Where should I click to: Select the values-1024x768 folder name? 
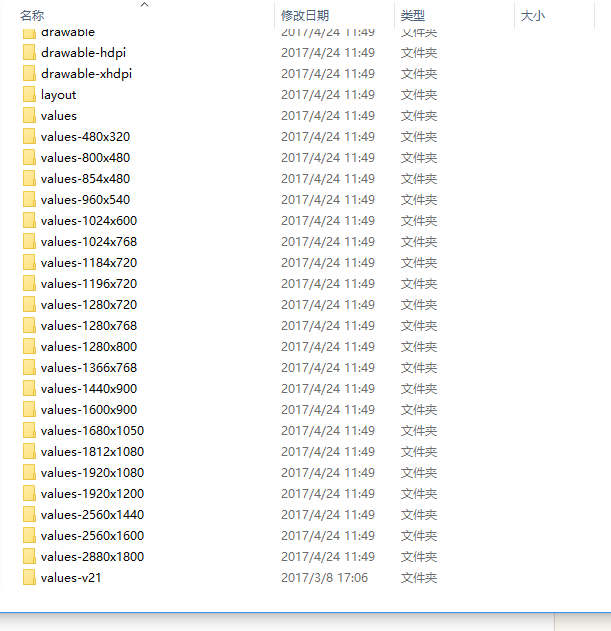point(89,241)
